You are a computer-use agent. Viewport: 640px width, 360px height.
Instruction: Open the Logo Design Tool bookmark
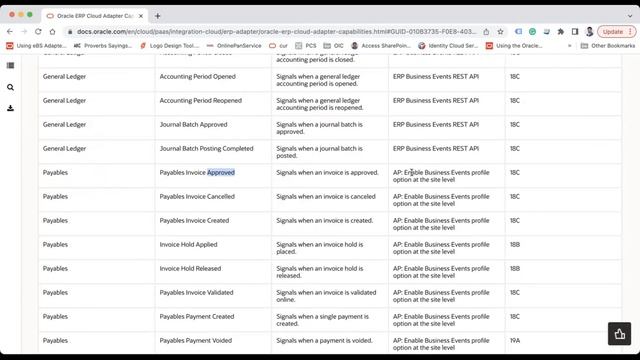point(169,46)
